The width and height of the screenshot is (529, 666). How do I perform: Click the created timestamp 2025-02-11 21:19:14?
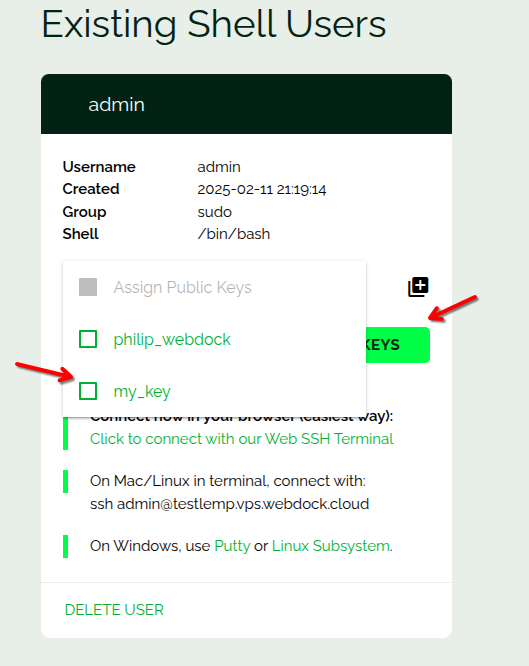click(x=262, y=189)
